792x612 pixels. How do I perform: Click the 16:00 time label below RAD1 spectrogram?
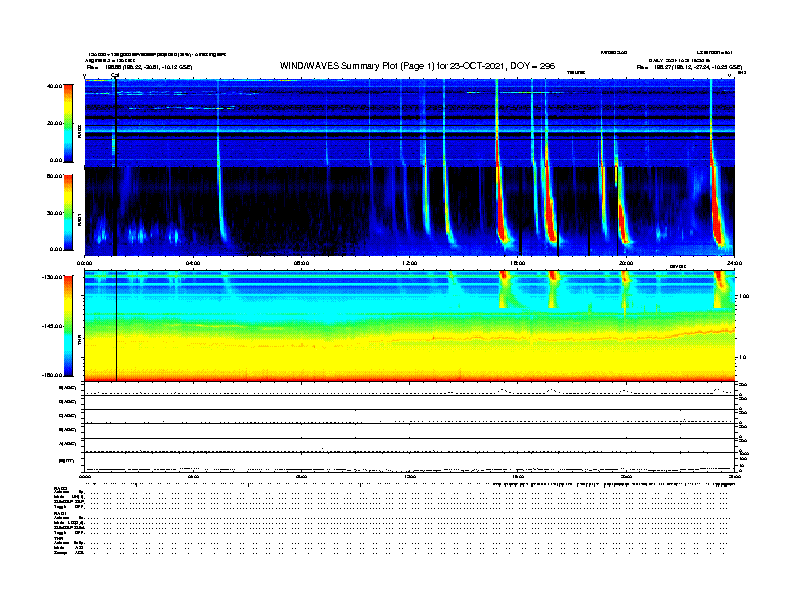tap(518, 263)
